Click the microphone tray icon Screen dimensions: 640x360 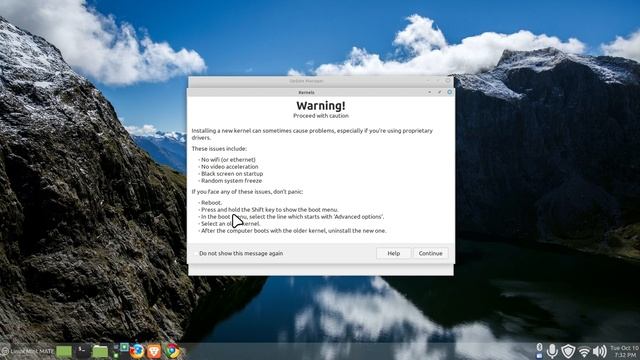pyautogui.click(x=552, y=351)
